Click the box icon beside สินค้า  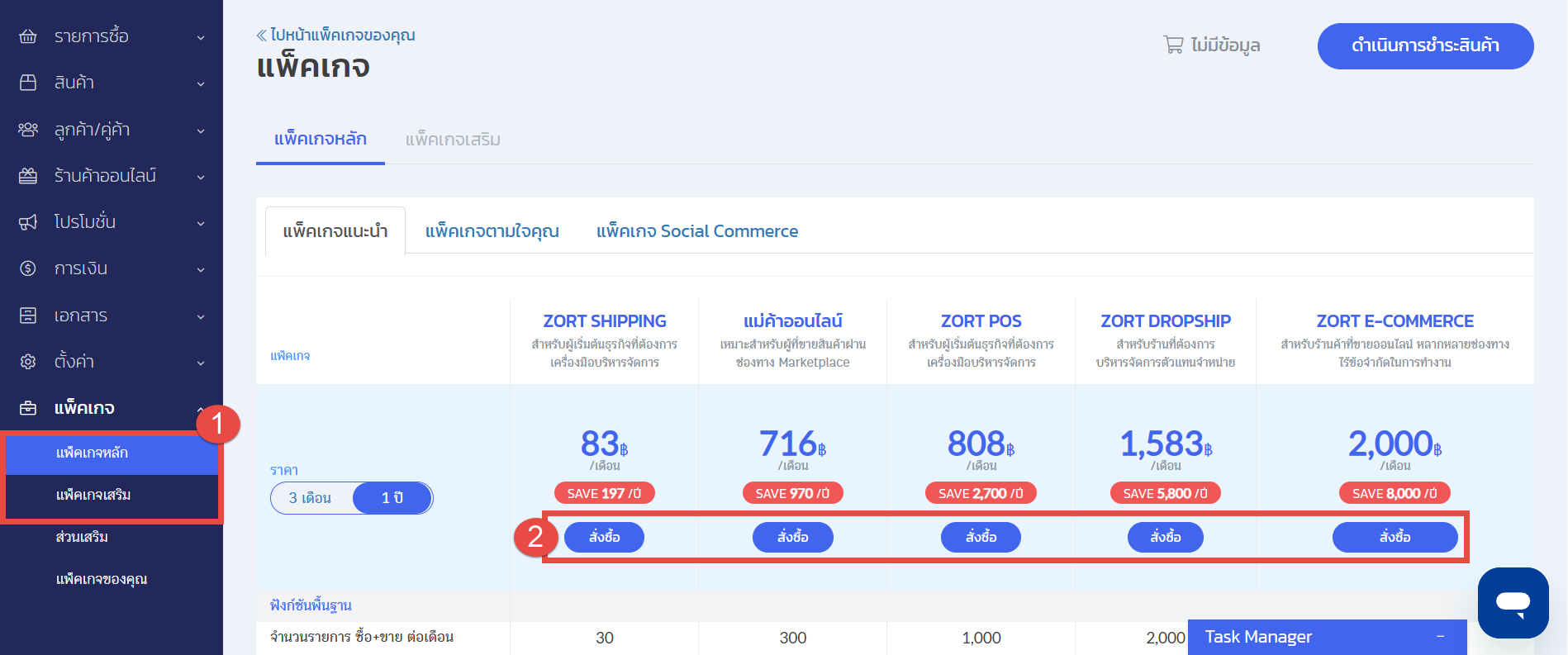point(28,83)
